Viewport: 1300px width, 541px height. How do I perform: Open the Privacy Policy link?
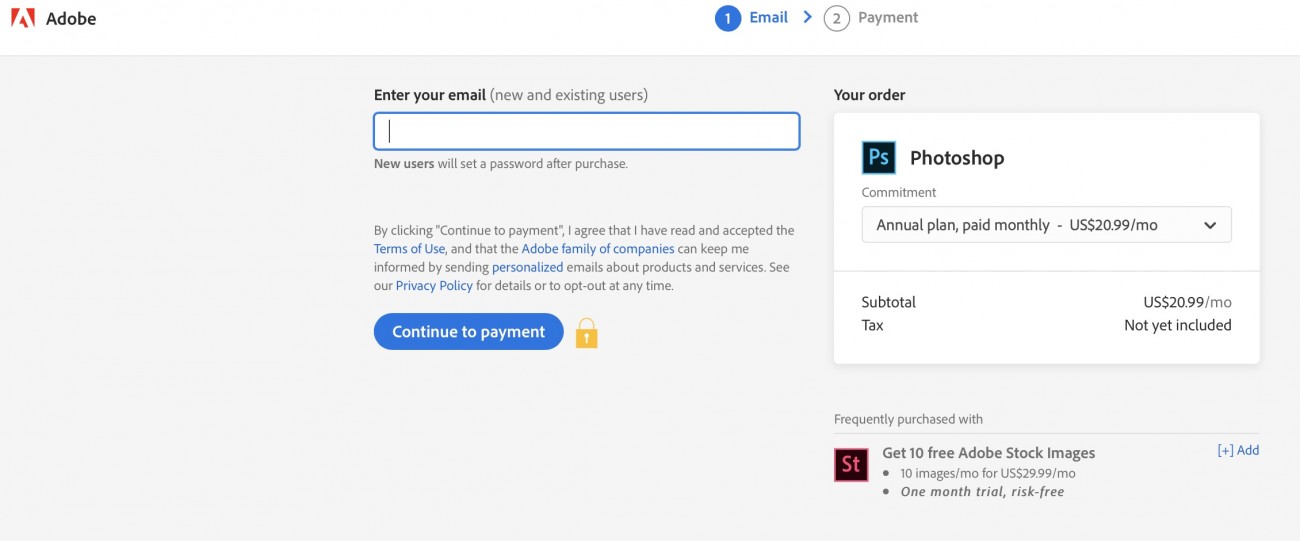click(434, 286)
